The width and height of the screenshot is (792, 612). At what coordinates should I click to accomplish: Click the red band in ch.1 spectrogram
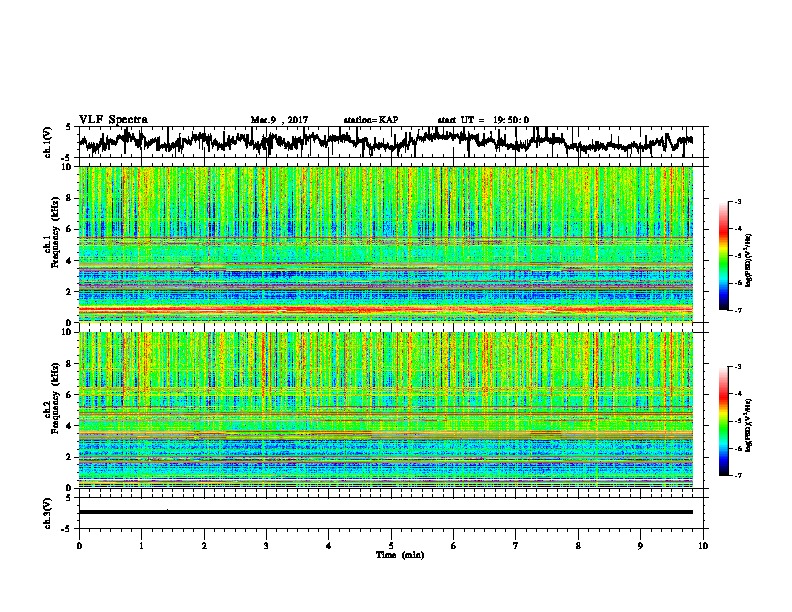385,309
